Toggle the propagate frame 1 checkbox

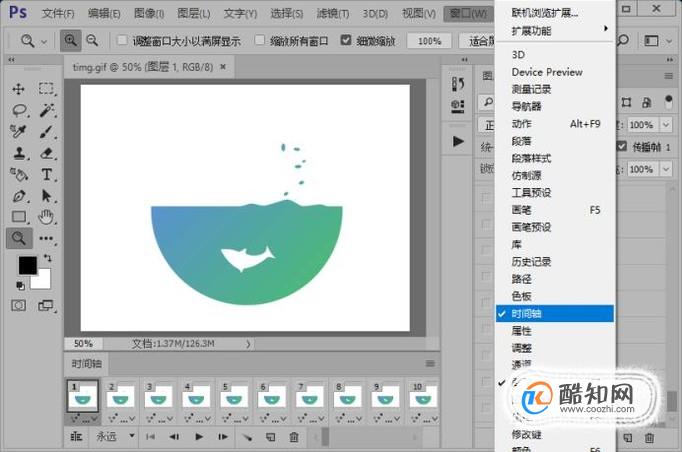[622, 146]
